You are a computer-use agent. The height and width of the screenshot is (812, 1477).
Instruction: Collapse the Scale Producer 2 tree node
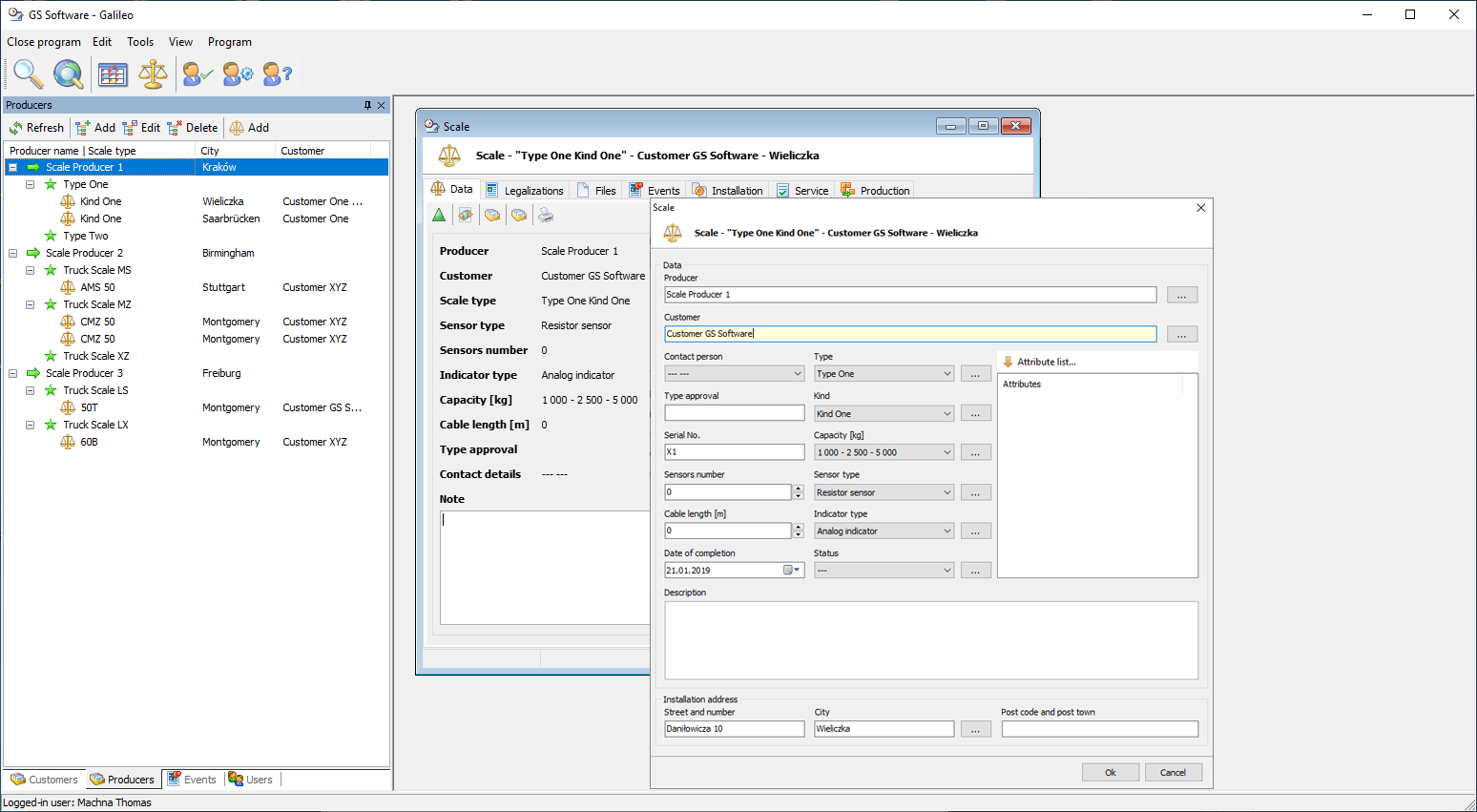tap(13, 253)
